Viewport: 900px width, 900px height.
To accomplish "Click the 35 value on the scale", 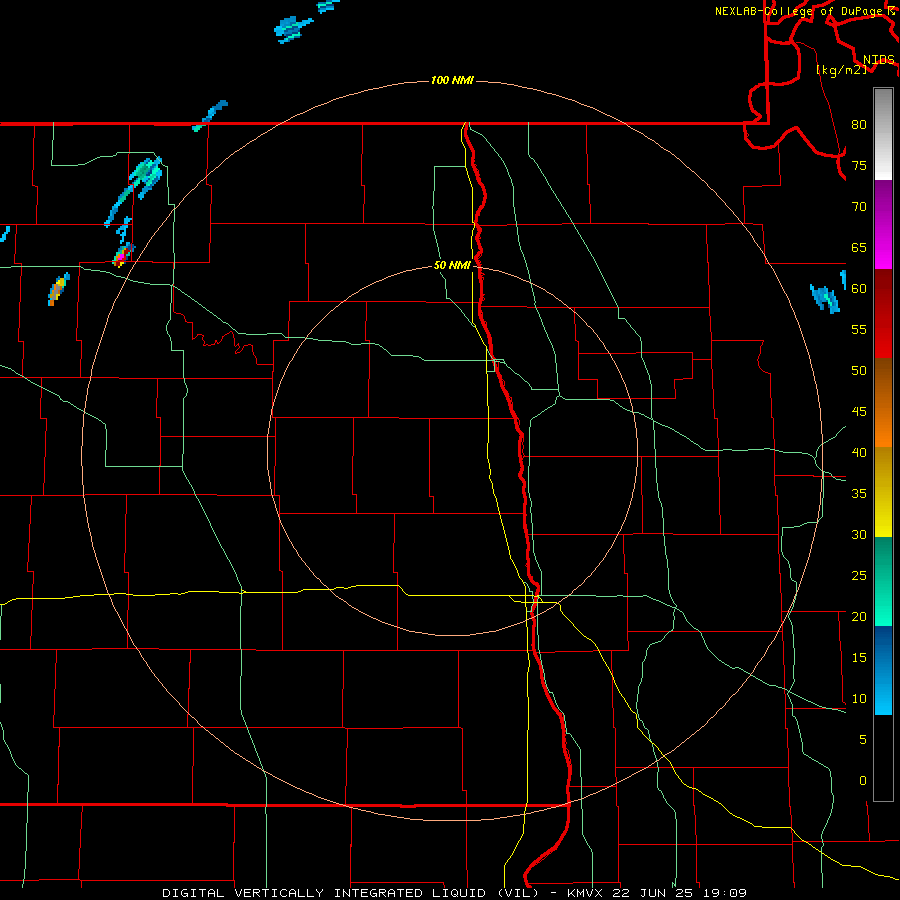I will 859,494.
